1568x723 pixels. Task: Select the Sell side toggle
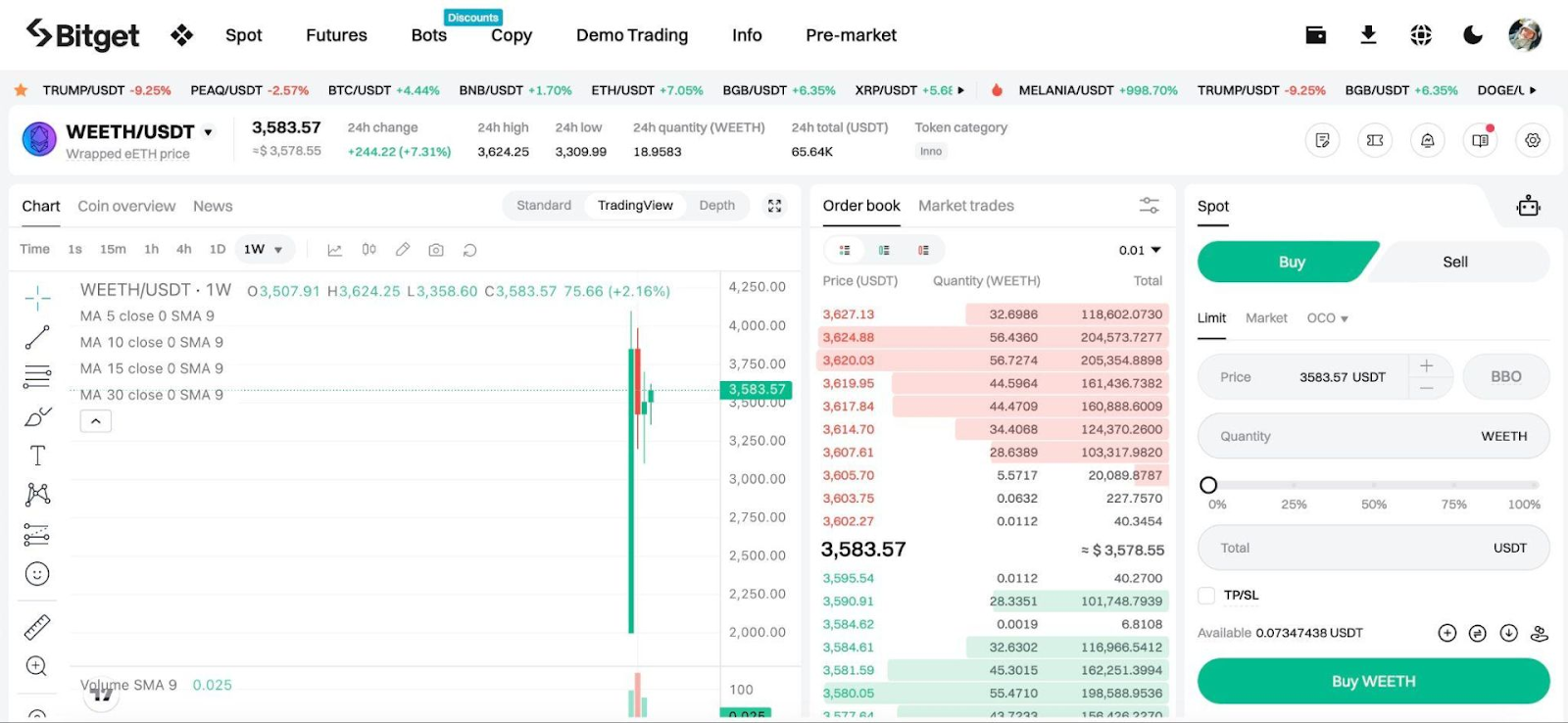1455,262
